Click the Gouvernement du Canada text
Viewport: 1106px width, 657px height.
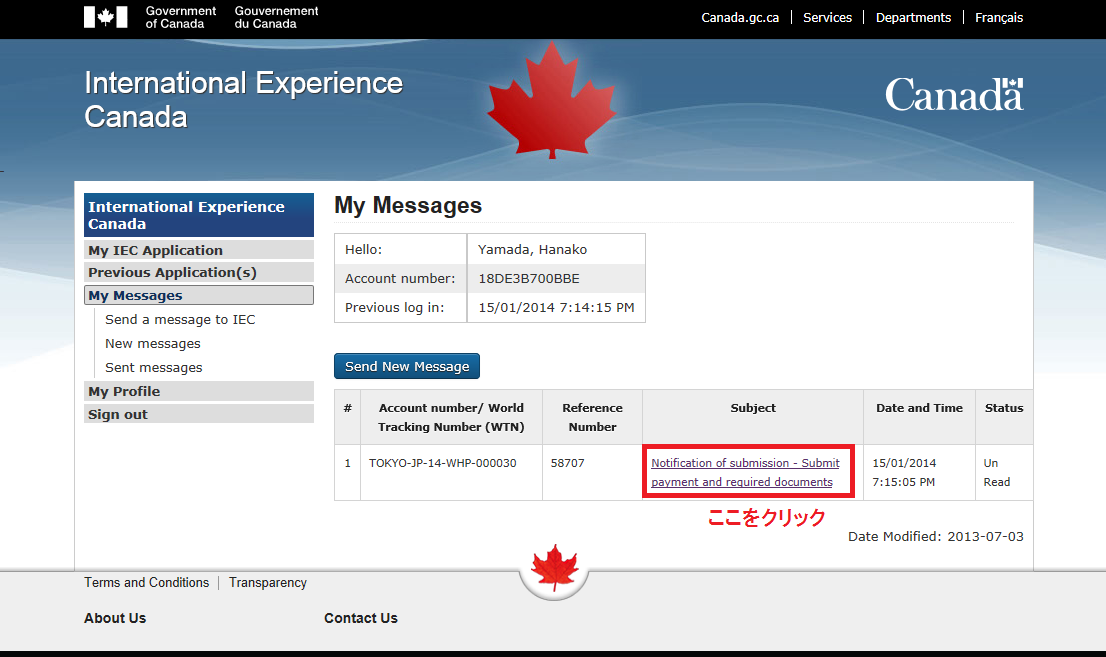pyautogui.click(x=276, y=18)
